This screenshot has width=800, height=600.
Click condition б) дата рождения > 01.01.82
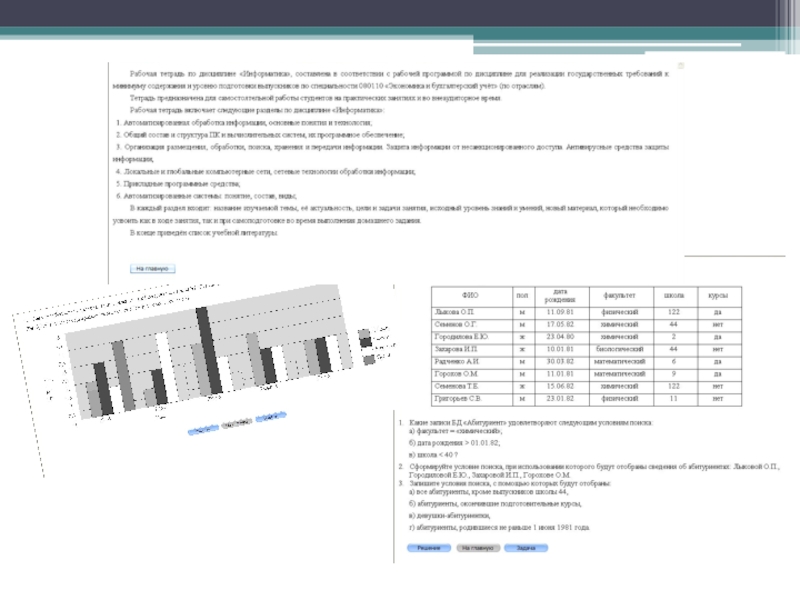tap(454, 443)
